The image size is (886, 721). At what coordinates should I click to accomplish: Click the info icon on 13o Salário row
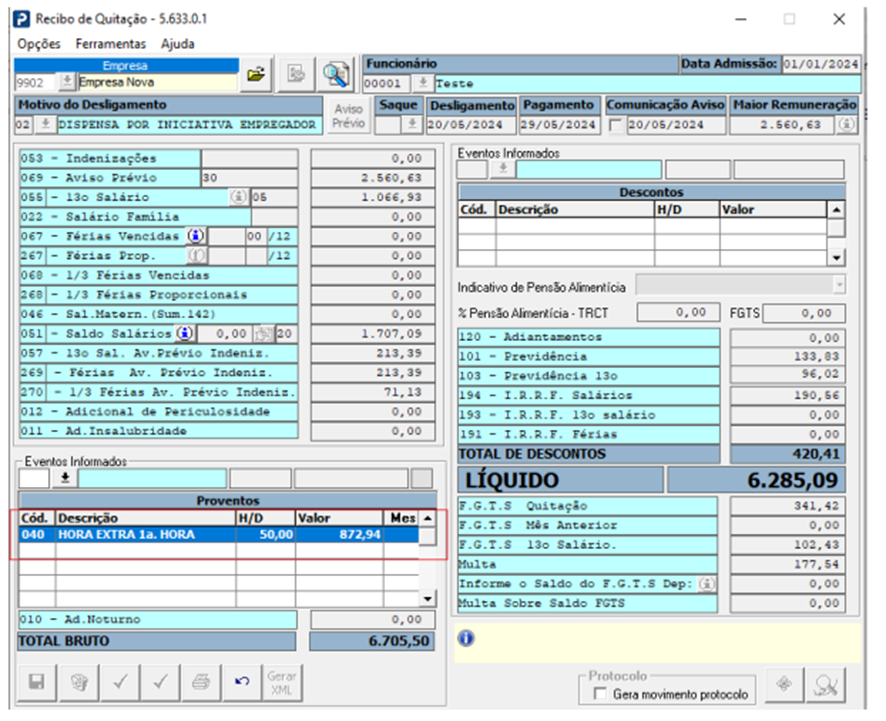point(239,197)
